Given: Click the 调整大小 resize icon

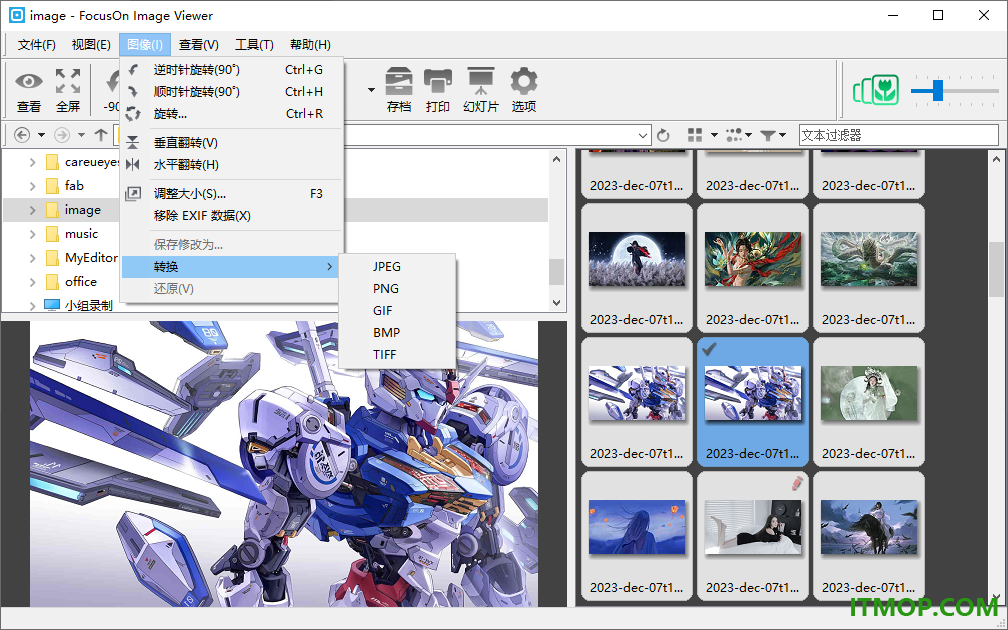Looking at the screenshot, I should tap(133, 194).
